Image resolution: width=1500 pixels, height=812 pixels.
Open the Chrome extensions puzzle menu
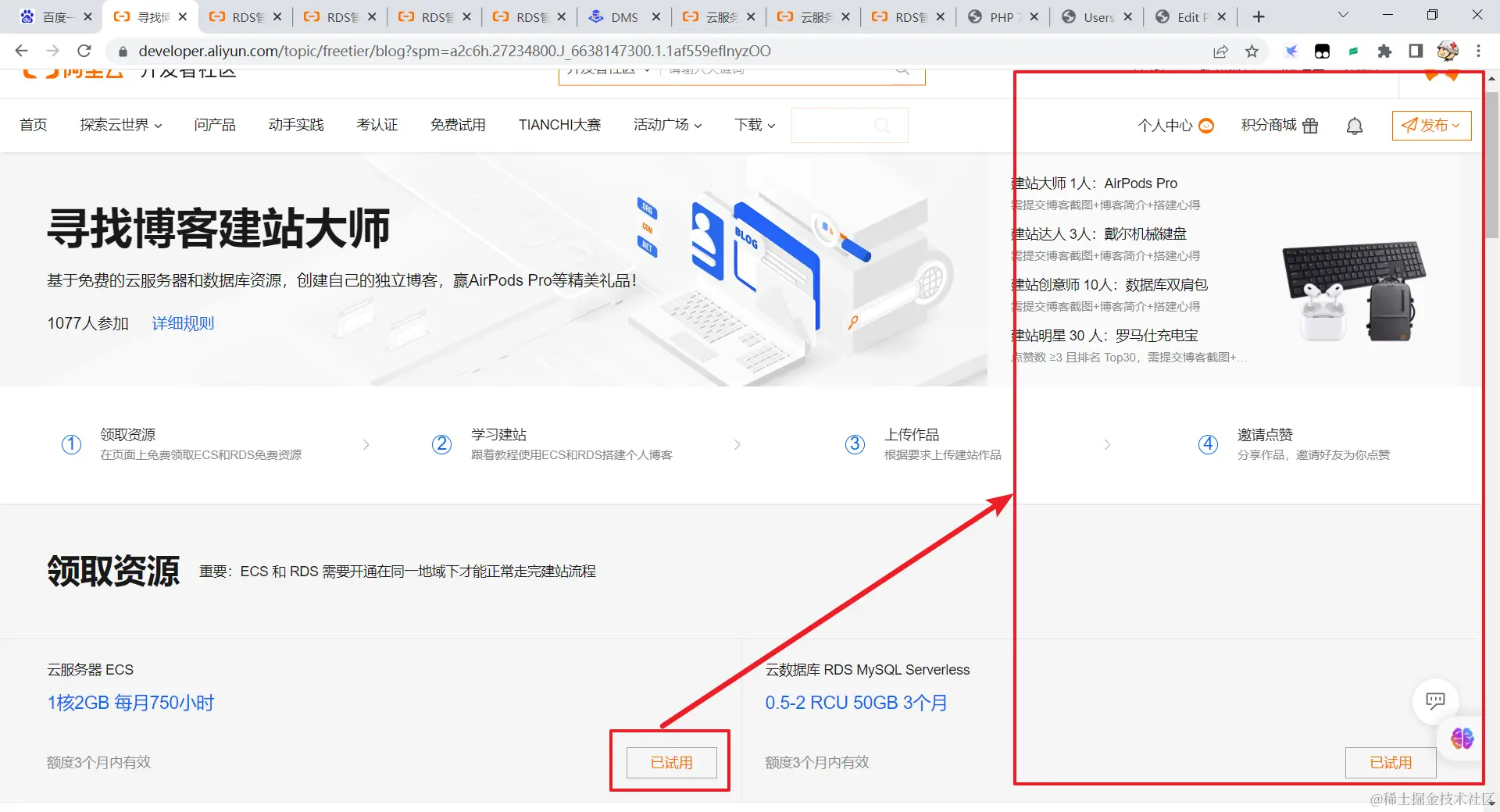point(1384,51)
